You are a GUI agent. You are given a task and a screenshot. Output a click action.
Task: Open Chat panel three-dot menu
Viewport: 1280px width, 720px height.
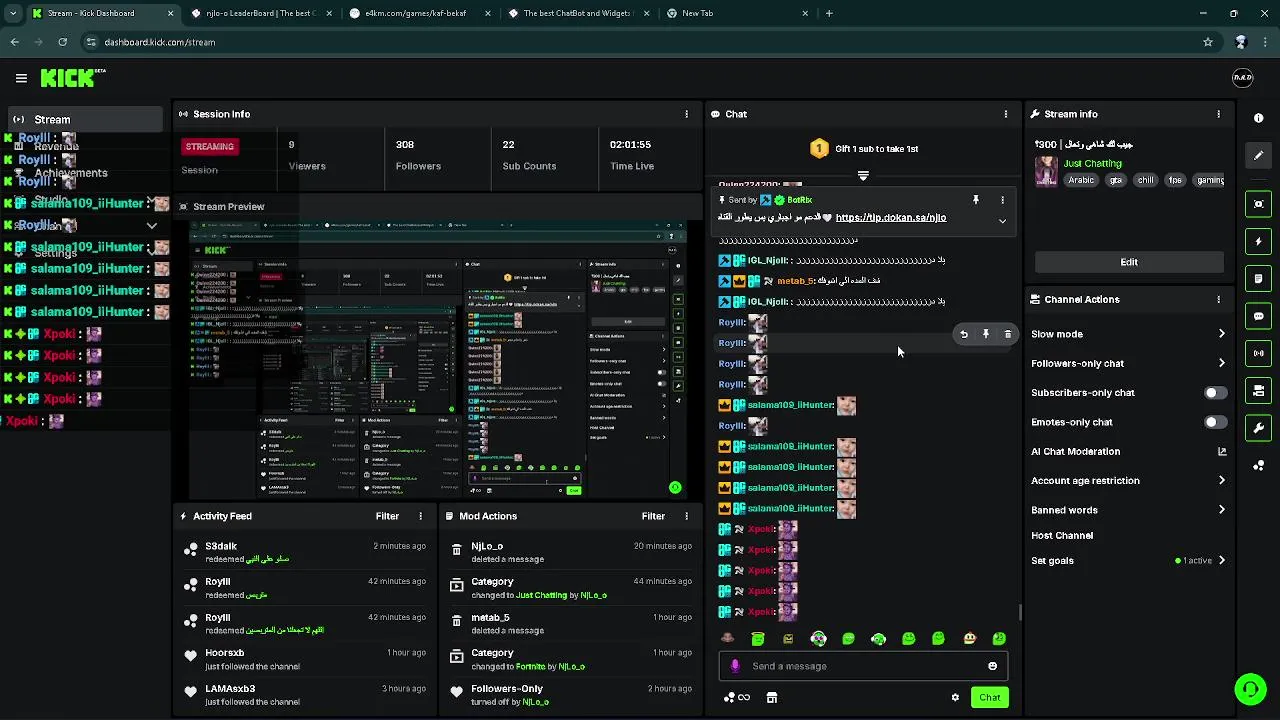pyautogui.click(x=1006, y=114)
